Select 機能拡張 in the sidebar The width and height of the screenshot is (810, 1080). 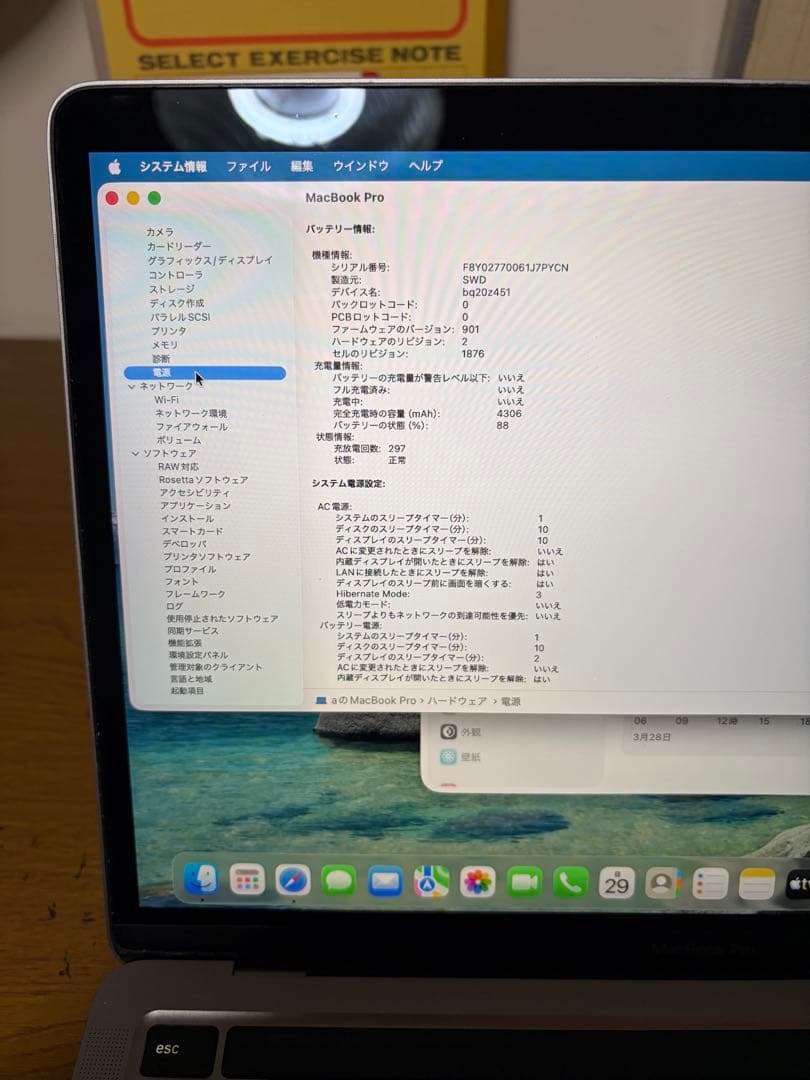click(185, 643)
